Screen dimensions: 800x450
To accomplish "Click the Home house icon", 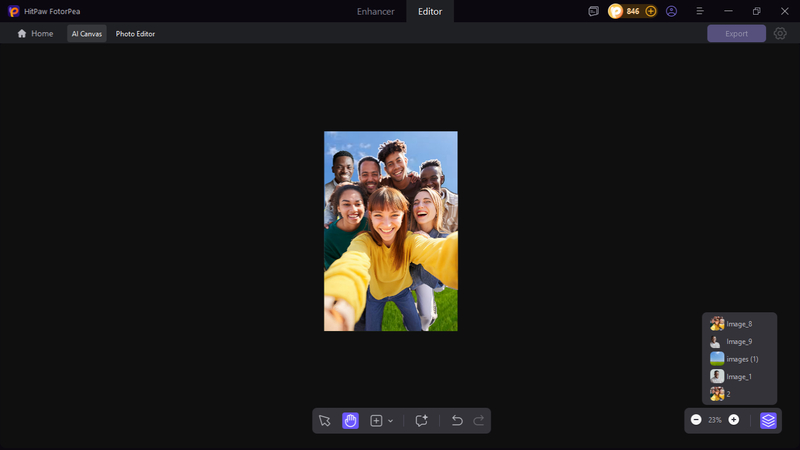I will [21, 34].
